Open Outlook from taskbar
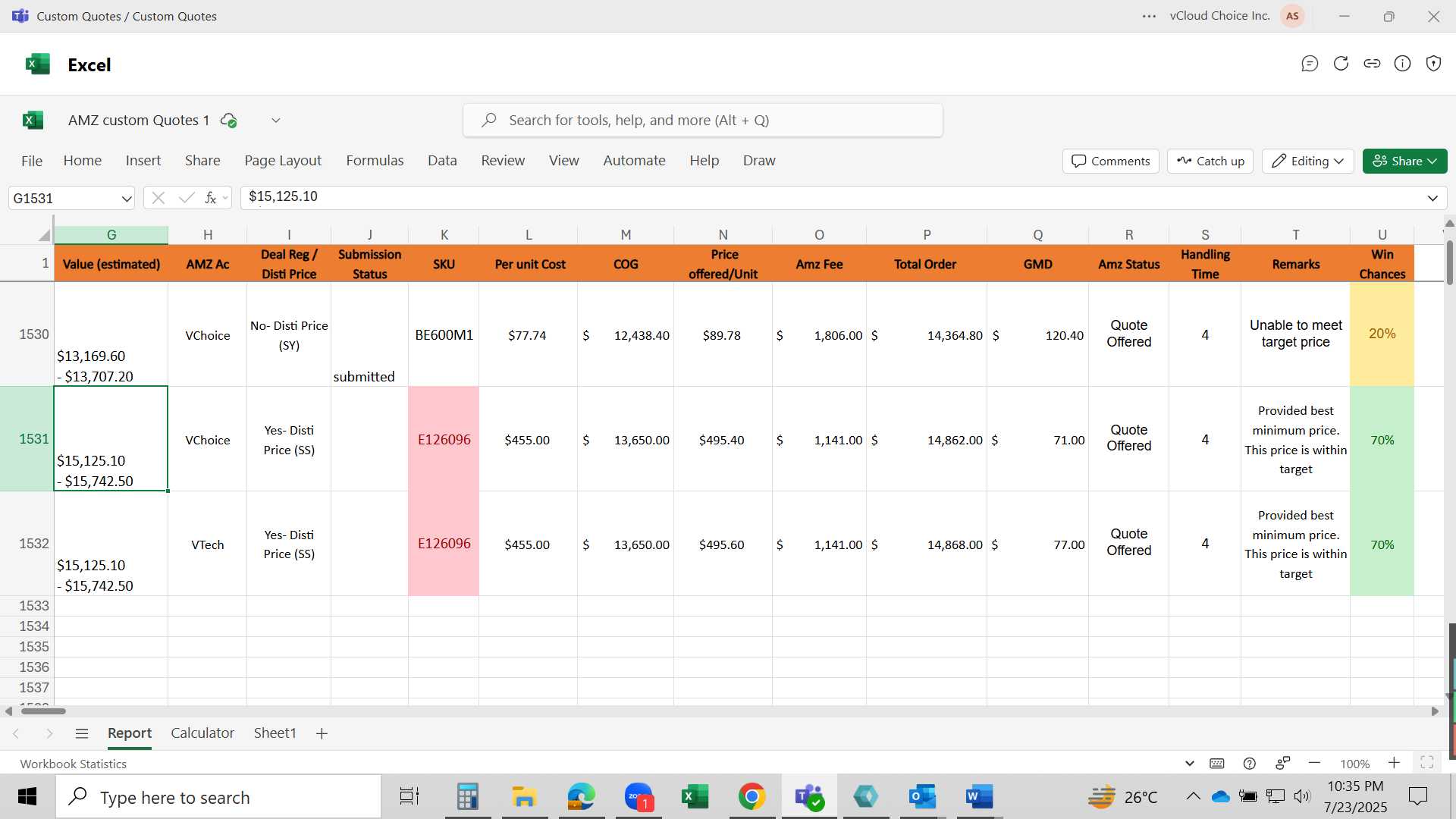 [x=922, y=797]
